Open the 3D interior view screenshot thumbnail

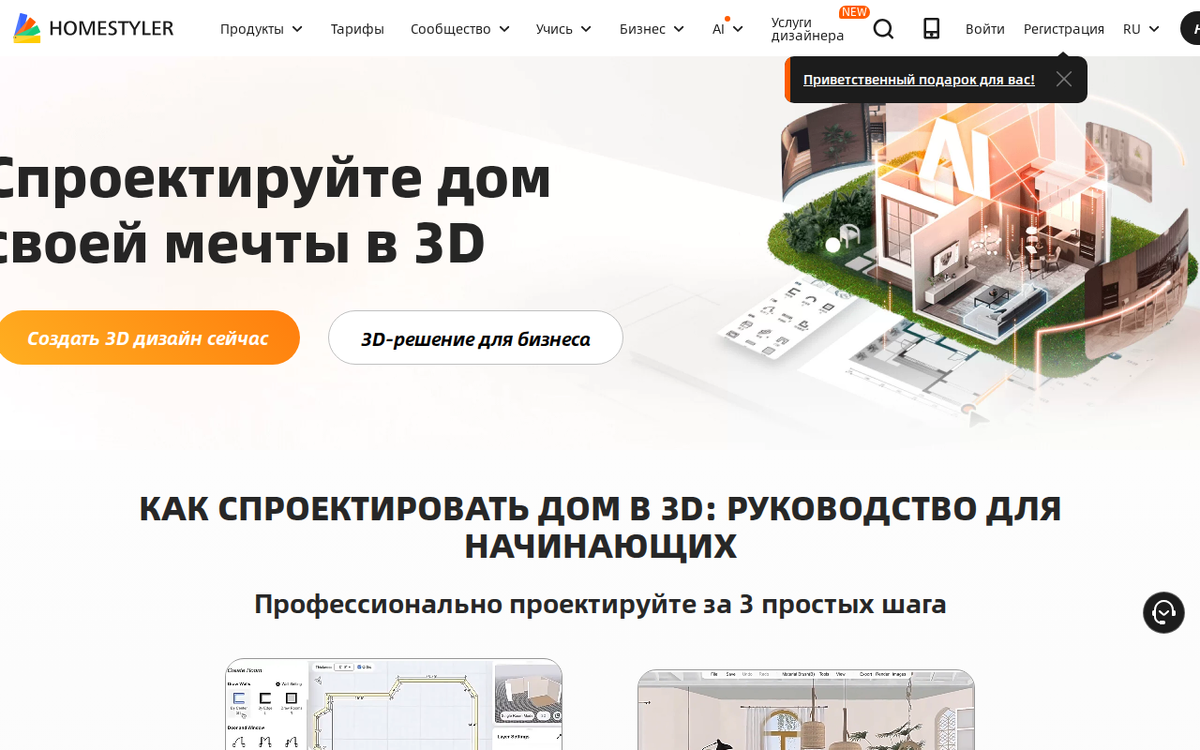(806, 709)
